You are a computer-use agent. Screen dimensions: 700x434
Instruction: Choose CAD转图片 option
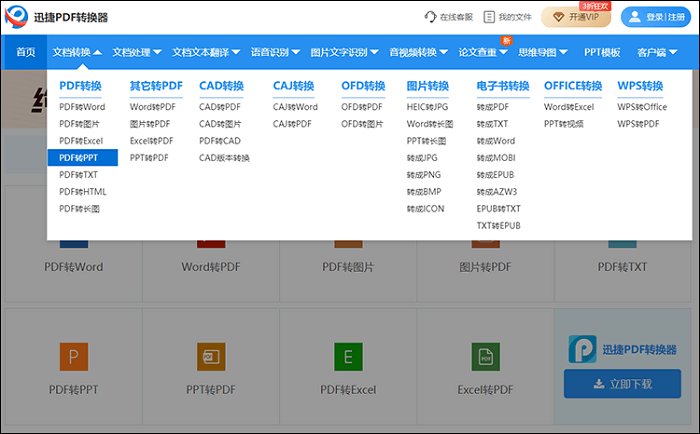(x=220, y=124)
